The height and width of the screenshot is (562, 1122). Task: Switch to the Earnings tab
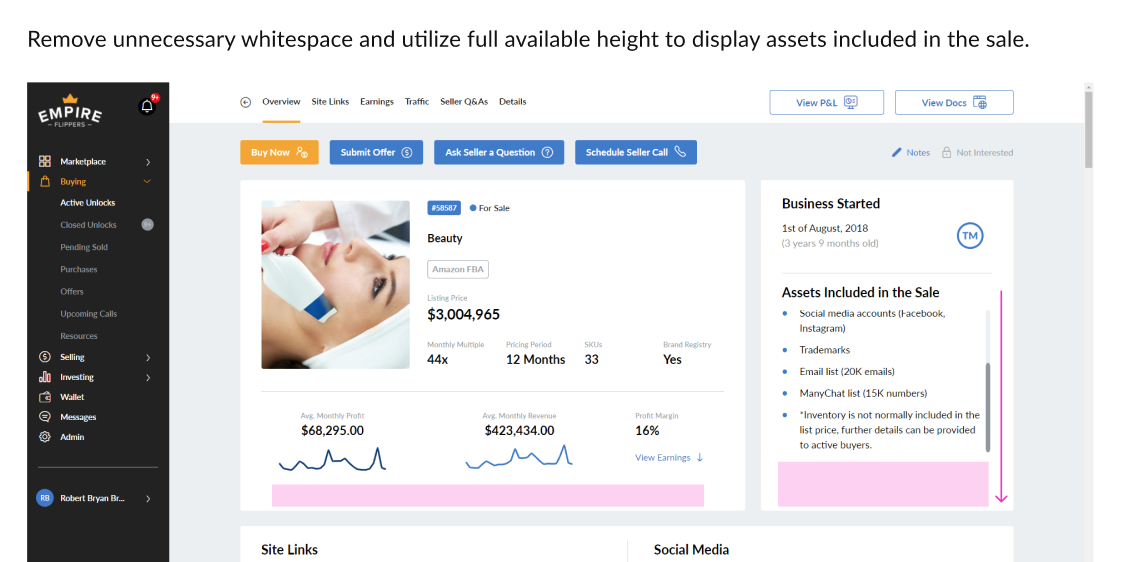click(377, 102)
